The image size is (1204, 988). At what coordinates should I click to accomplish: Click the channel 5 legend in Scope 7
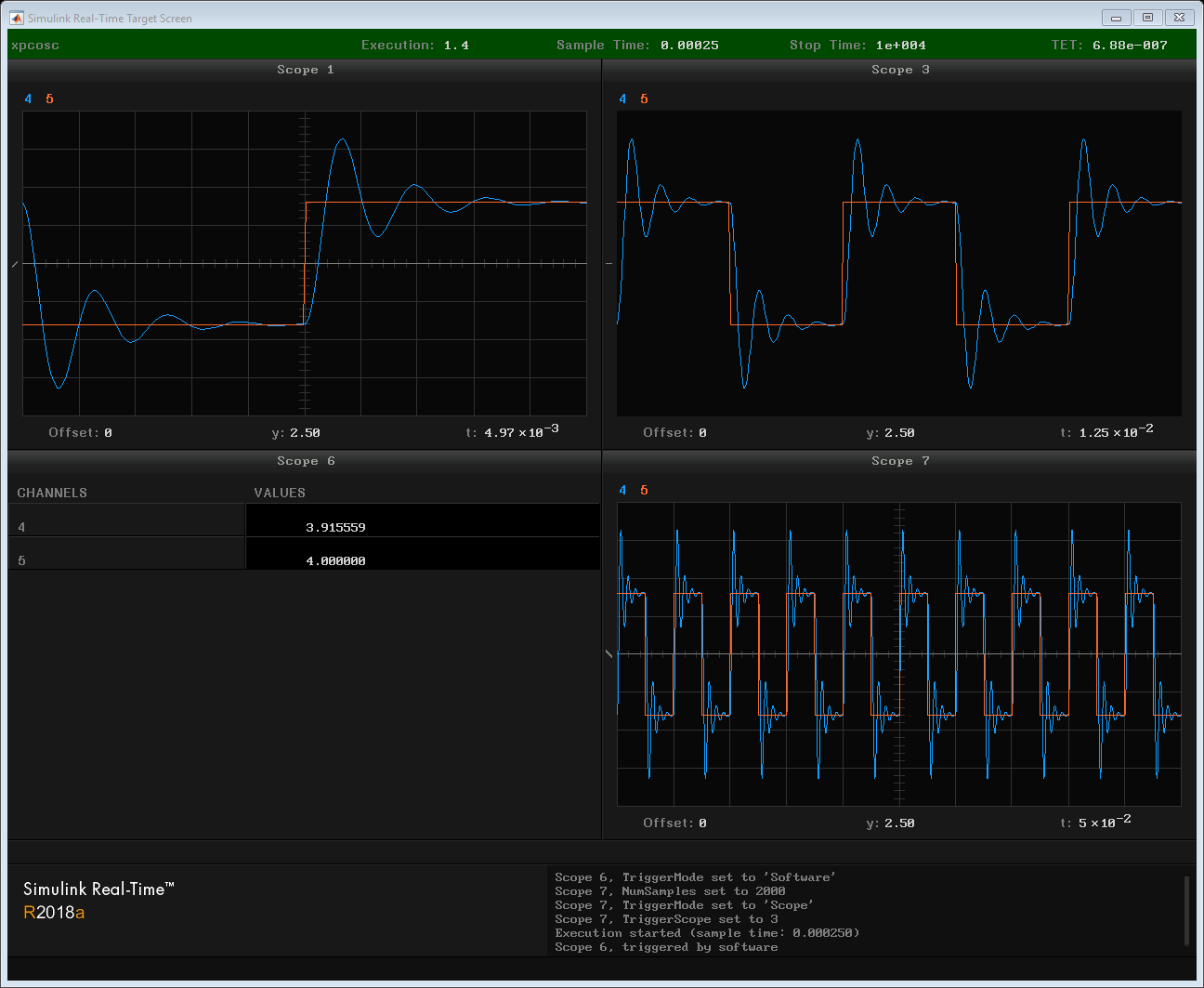pos(644,491)
